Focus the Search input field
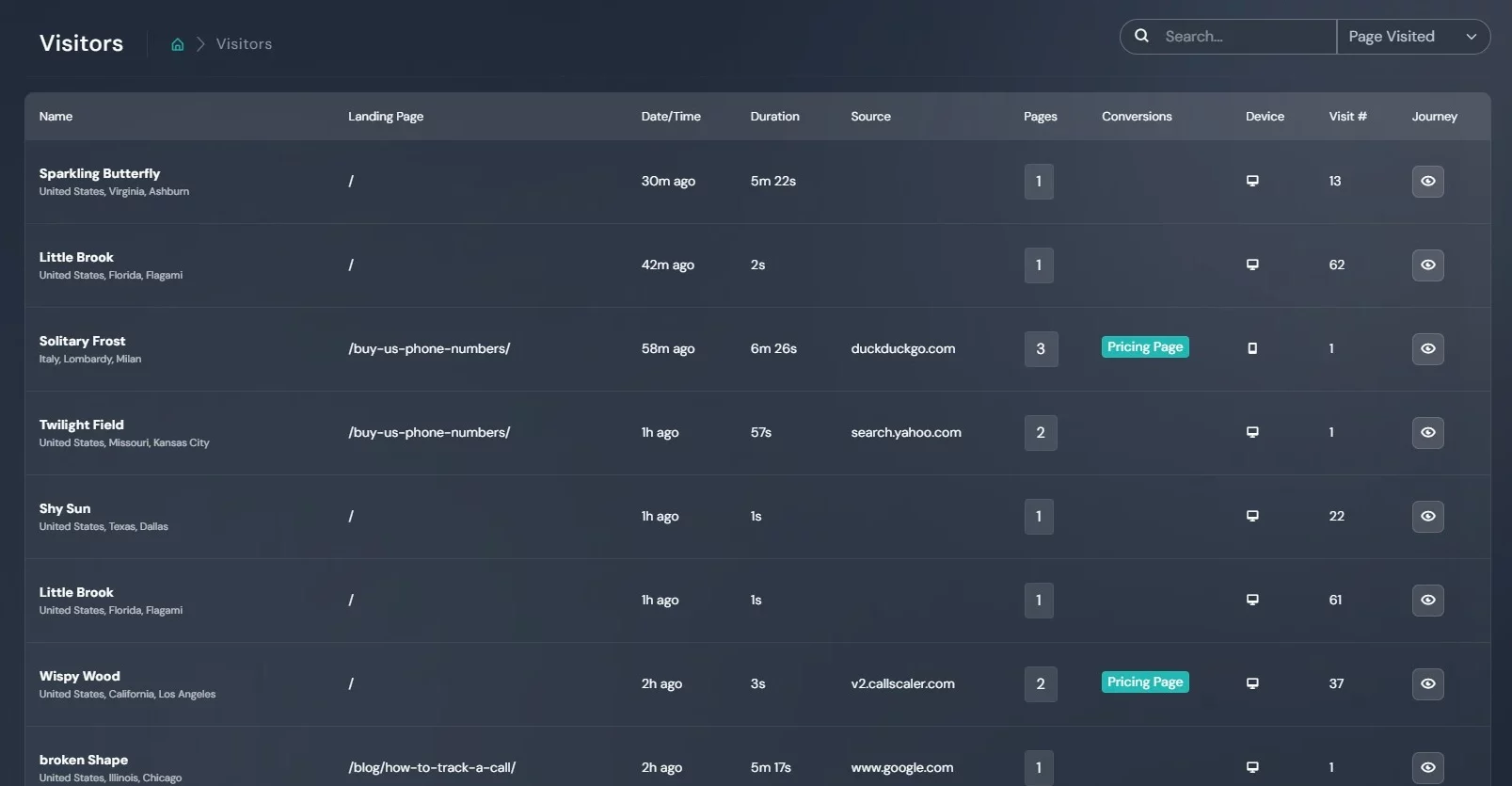Image resolution: width=1512 pixels, height=786 pixels. (1242, 37)
